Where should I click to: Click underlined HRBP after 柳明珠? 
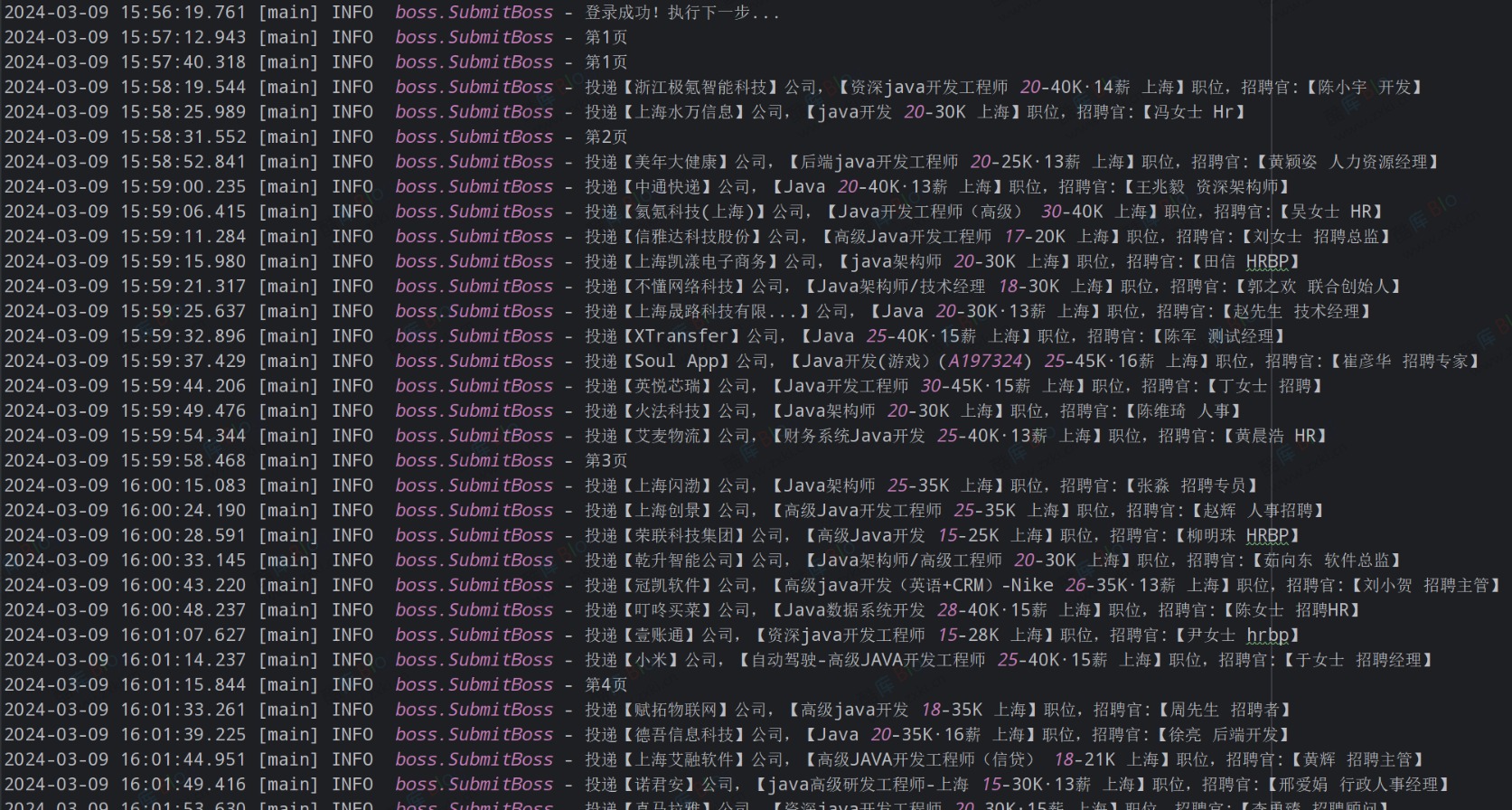pos(1267,535)
